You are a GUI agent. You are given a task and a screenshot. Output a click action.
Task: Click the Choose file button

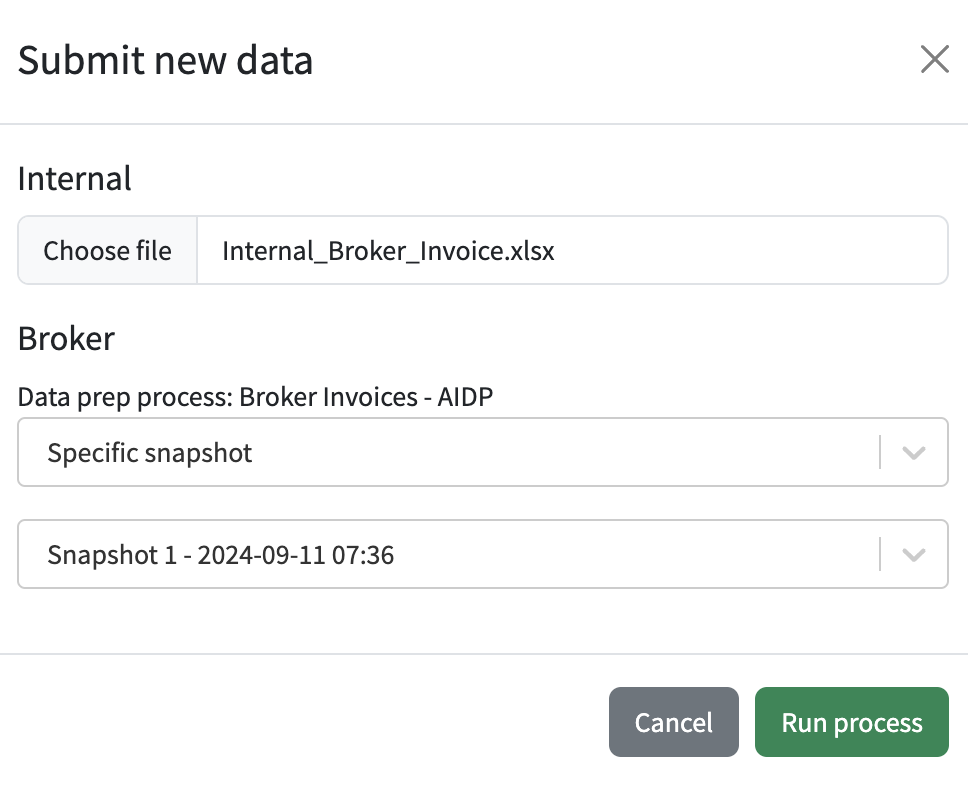(x=107, y=251)
